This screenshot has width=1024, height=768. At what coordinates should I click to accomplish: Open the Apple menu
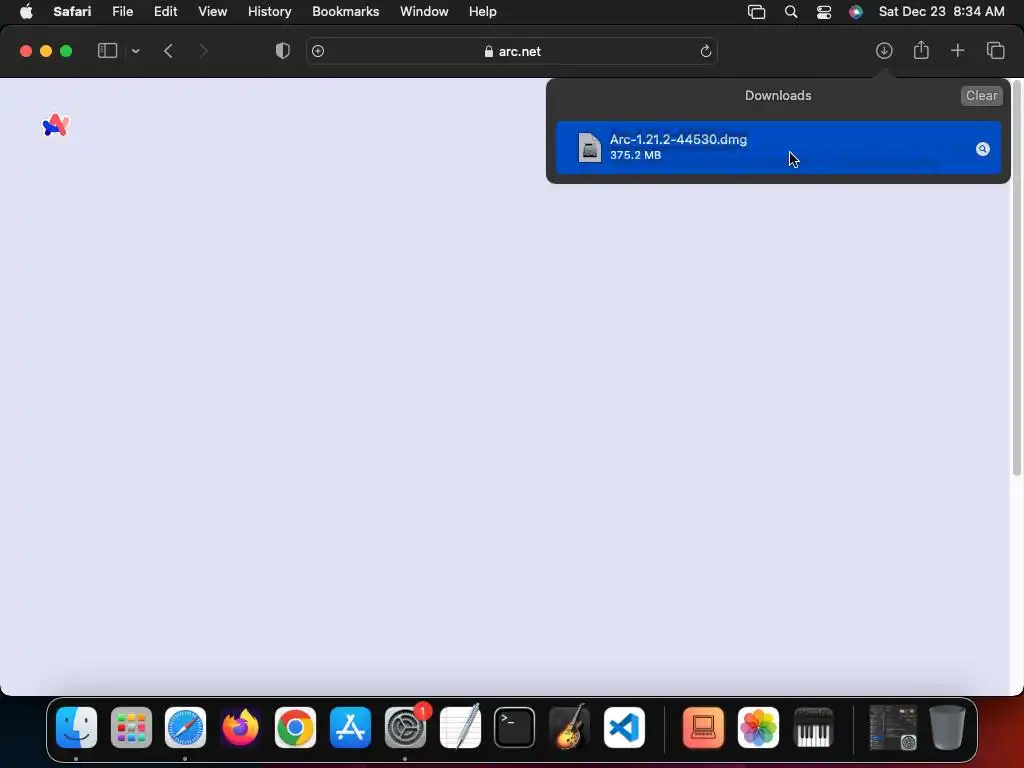click(x=26, y=12)
